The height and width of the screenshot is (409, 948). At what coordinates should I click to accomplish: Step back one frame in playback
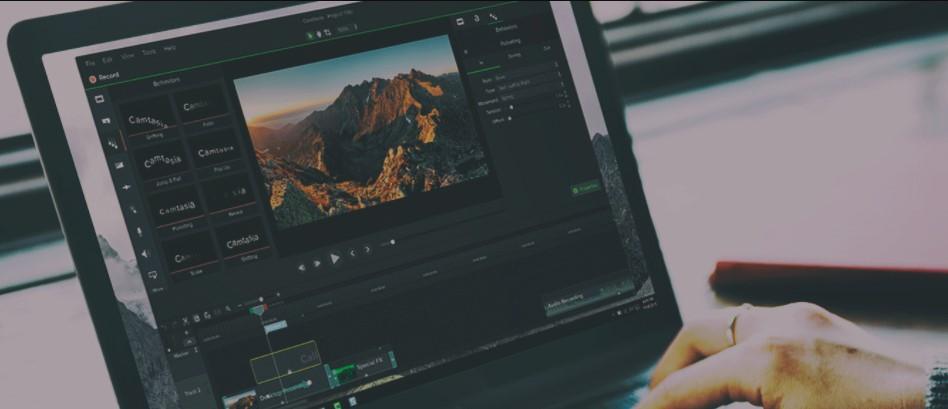click(x=301, y=267)
